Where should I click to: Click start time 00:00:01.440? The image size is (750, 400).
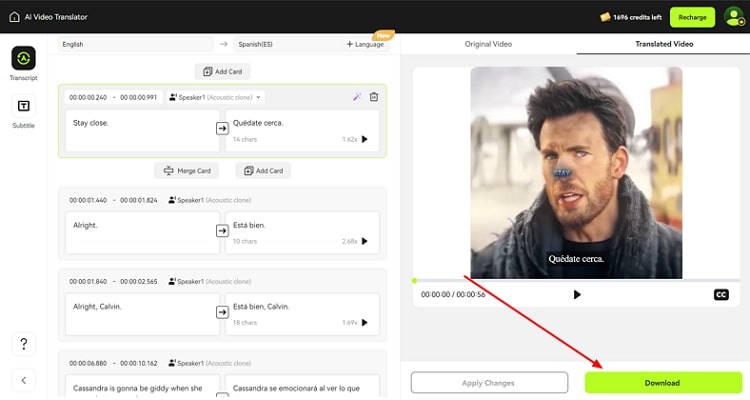pos(88,200)
